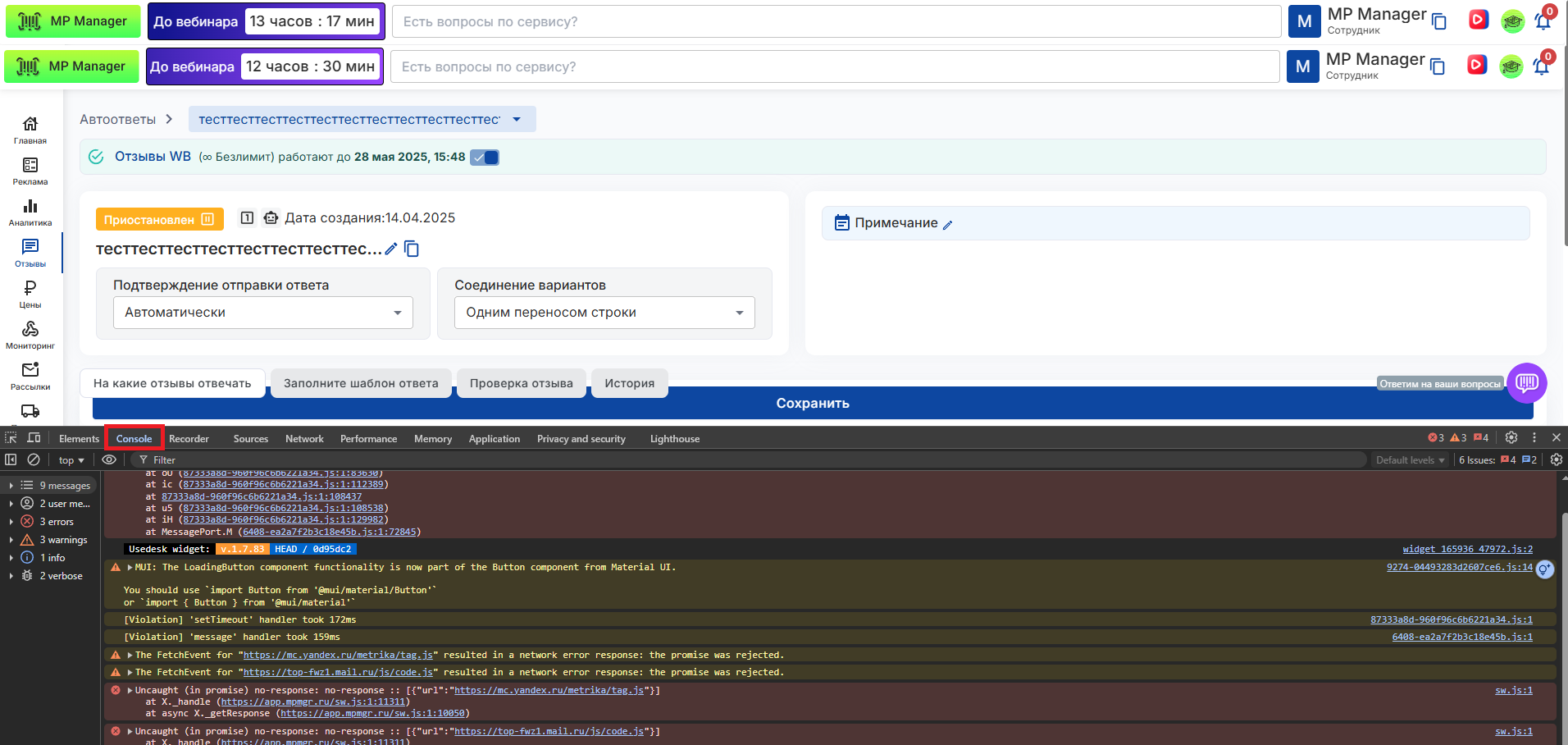Viewport: 1568px width, 745px height.
Task: Switch to the История tab
Action: pos(629,383)
